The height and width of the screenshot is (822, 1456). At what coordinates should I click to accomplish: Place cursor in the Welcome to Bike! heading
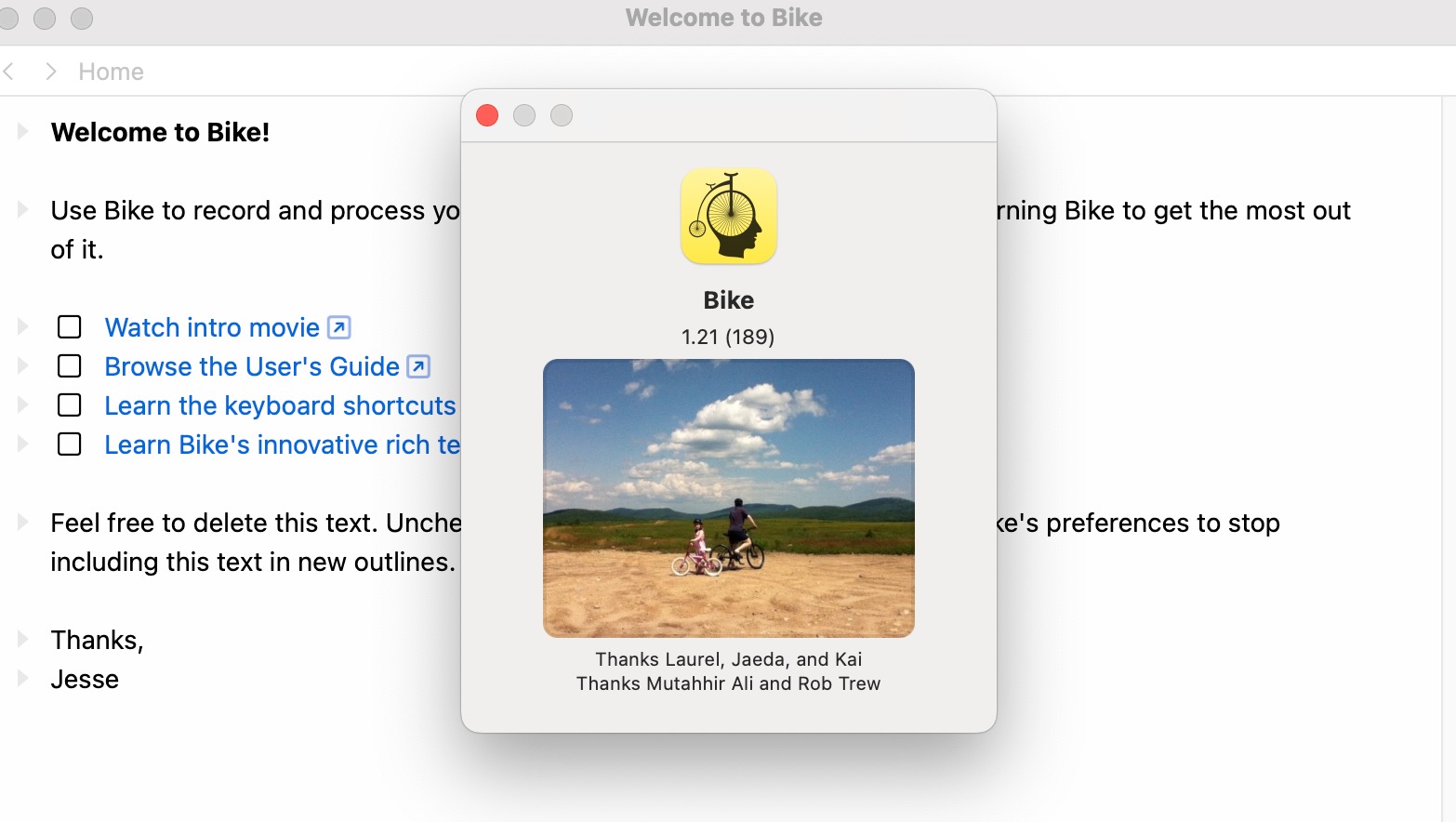[160, 132]
